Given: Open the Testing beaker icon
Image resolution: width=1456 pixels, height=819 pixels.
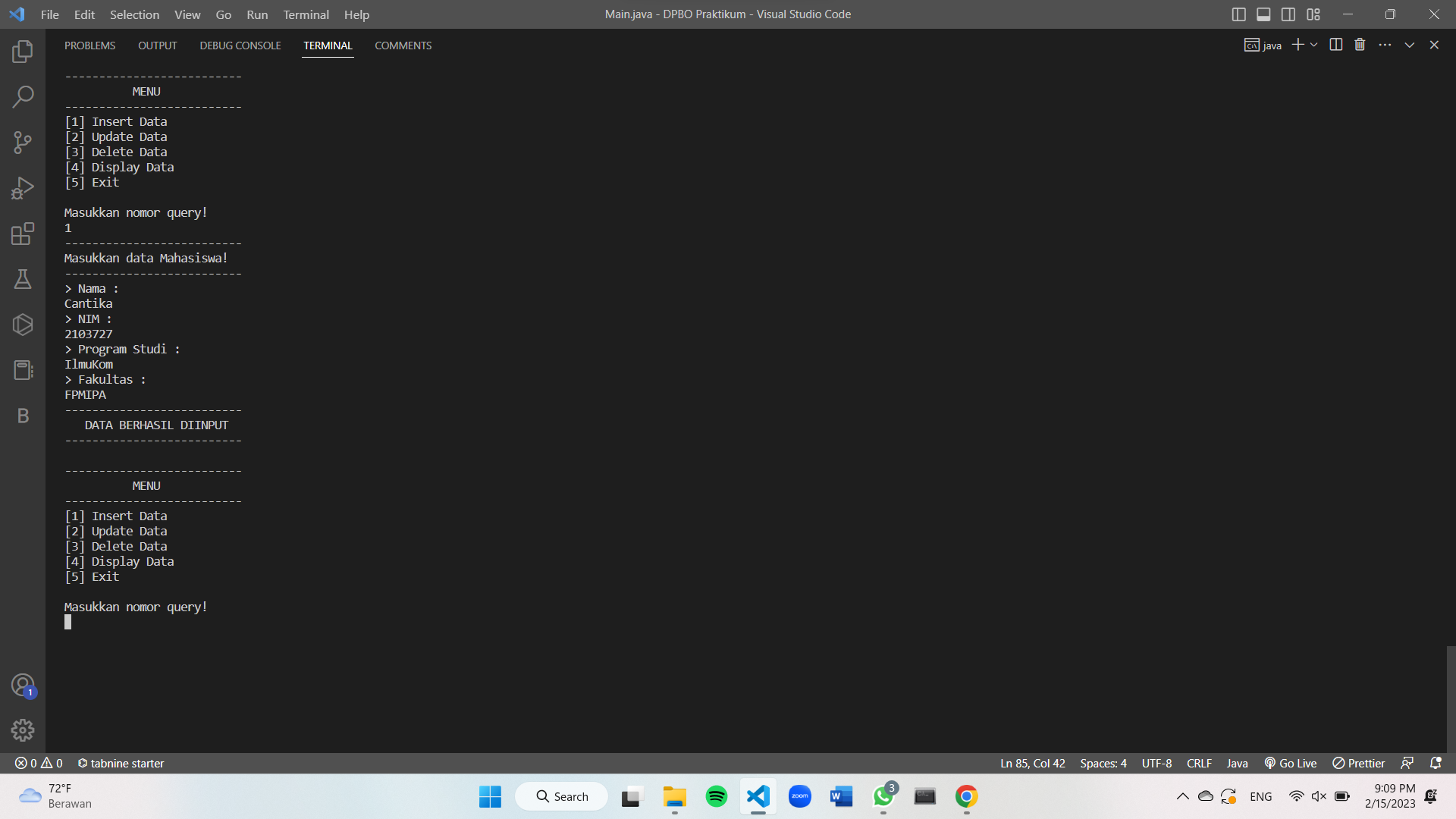Looking at the screenshot, I should point(23,278).
